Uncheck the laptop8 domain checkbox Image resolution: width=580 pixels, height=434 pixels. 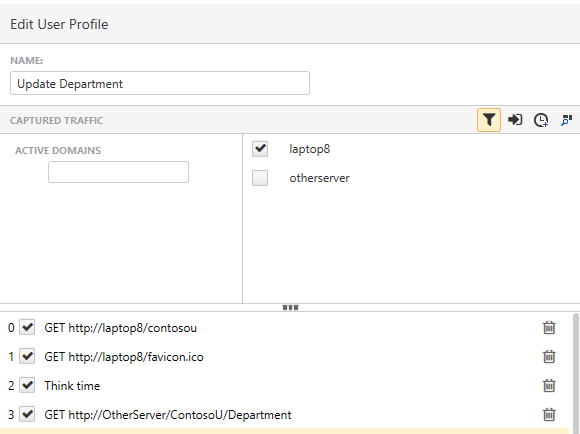pyautogui.click(x=260, y=149)
